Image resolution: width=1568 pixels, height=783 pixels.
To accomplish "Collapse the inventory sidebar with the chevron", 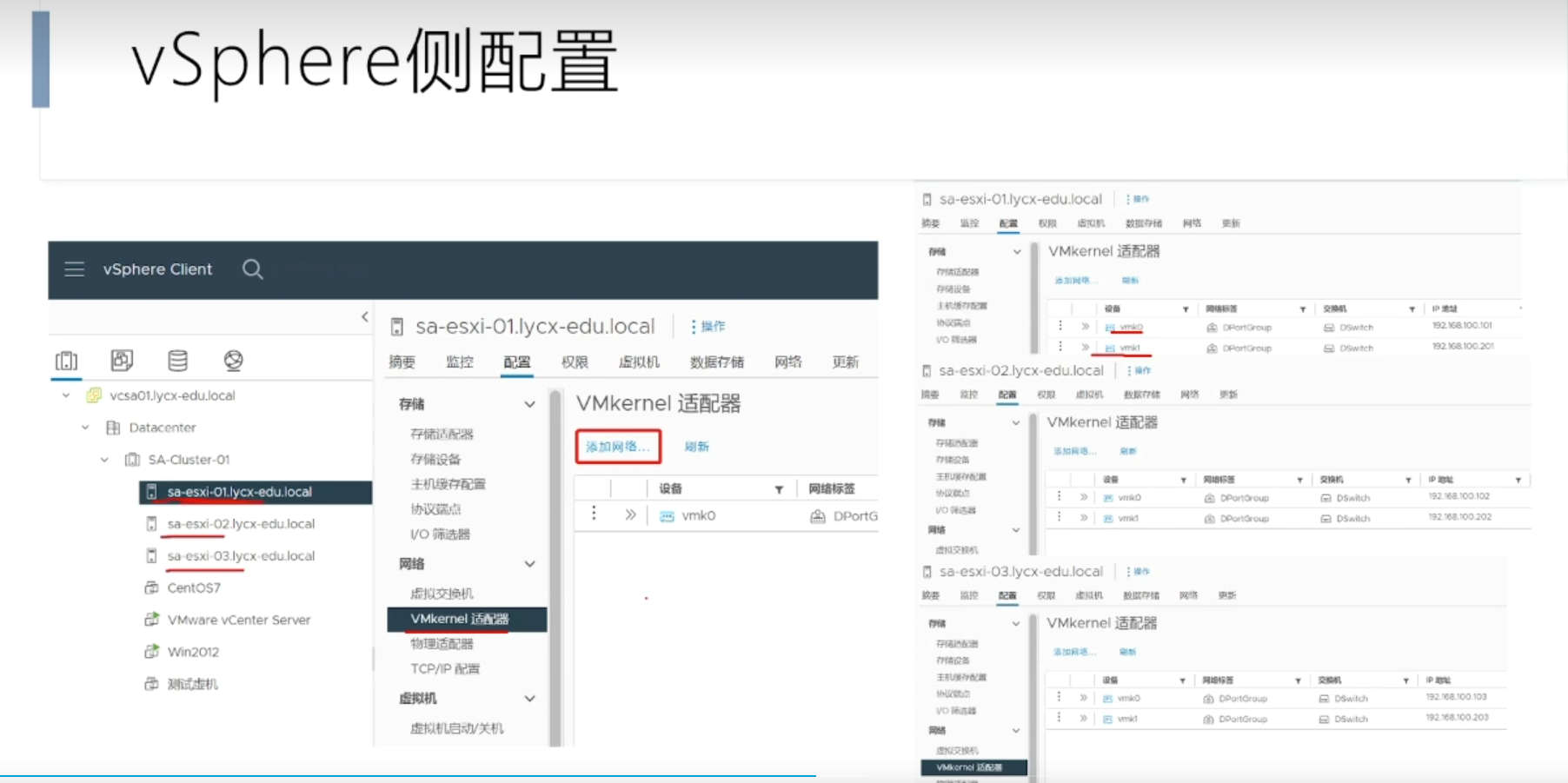I will (365, 317).
